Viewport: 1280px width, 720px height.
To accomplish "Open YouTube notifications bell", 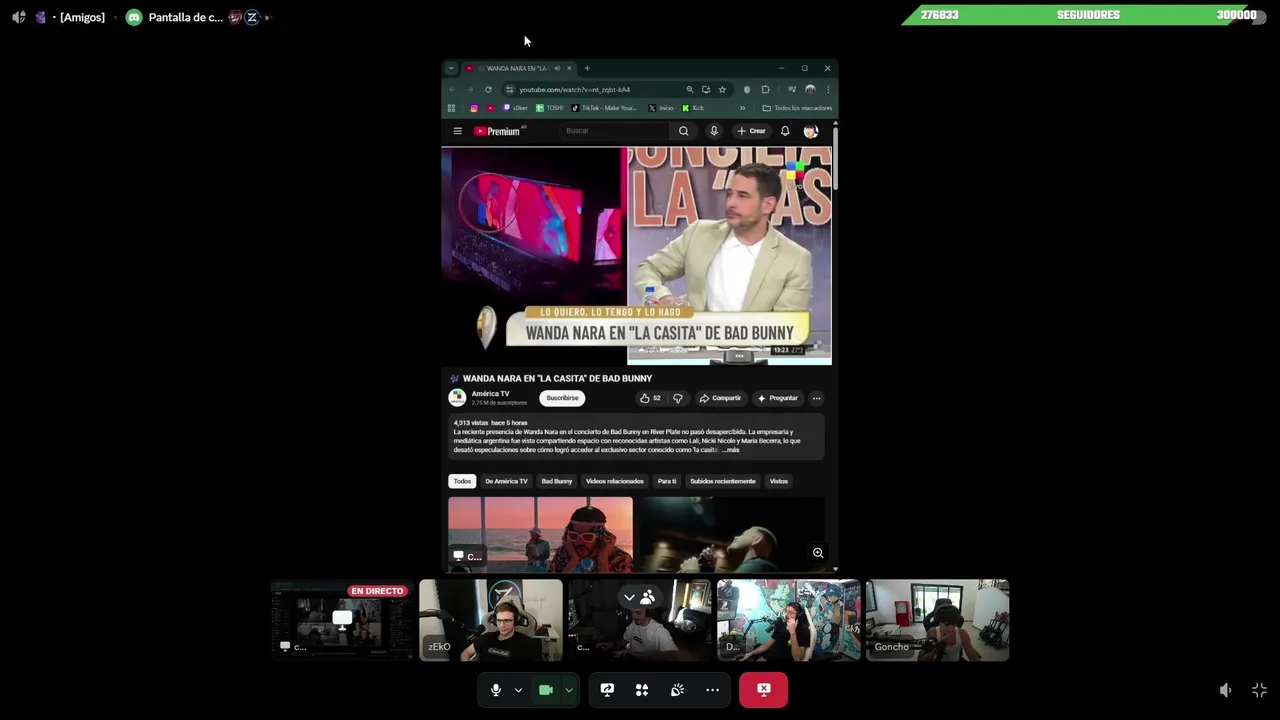I will 785,131.
